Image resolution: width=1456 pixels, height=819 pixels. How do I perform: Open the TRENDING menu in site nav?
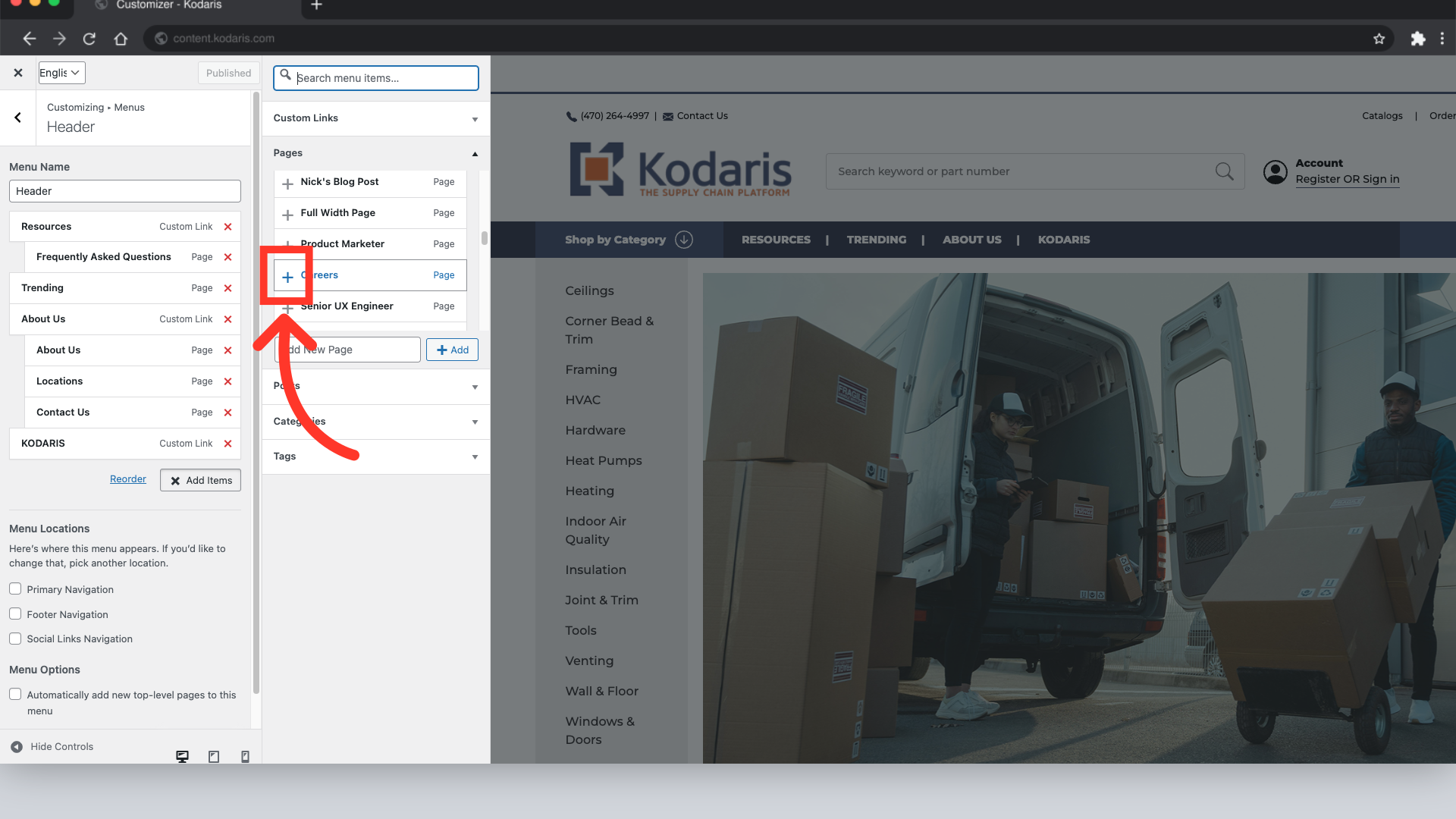point(876,240)
